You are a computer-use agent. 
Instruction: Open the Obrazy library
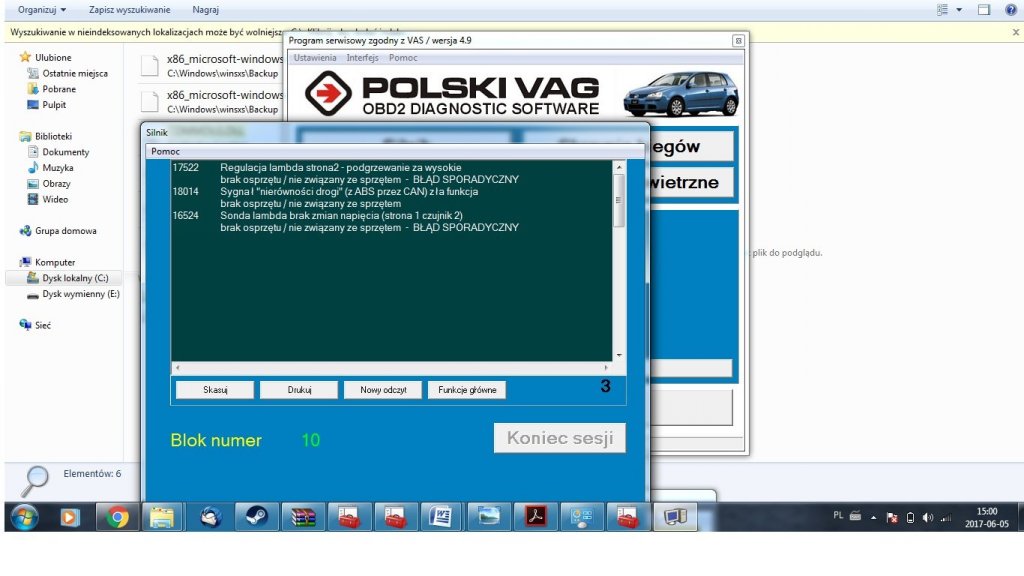pyautogui.click(x=56, y=184)
